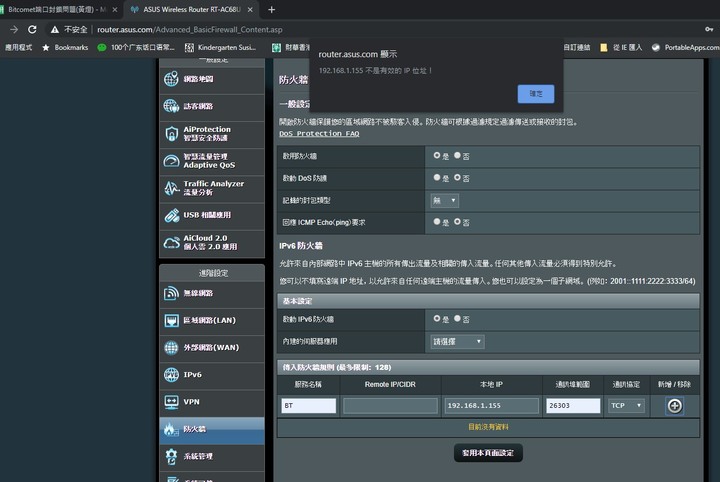Open the VPN monitor icon
The width and height of the screenshot is (720, 482).
pyautogui.click(x=171, y=402)
